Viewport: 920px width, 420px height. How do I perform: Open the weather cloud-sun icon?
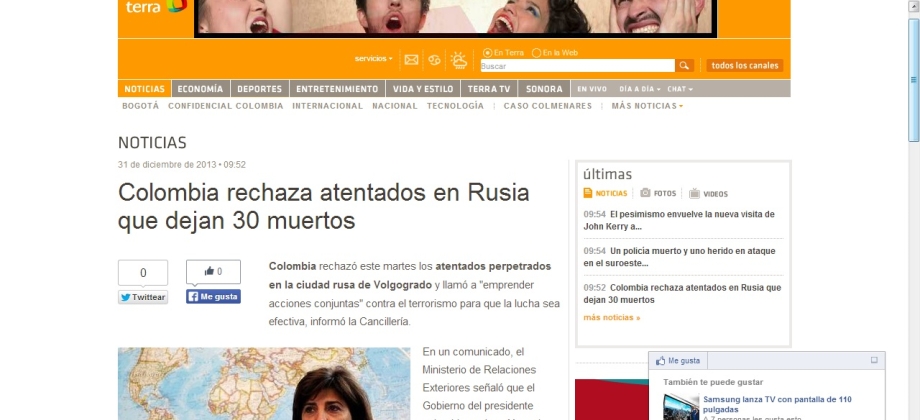(459, 60)
